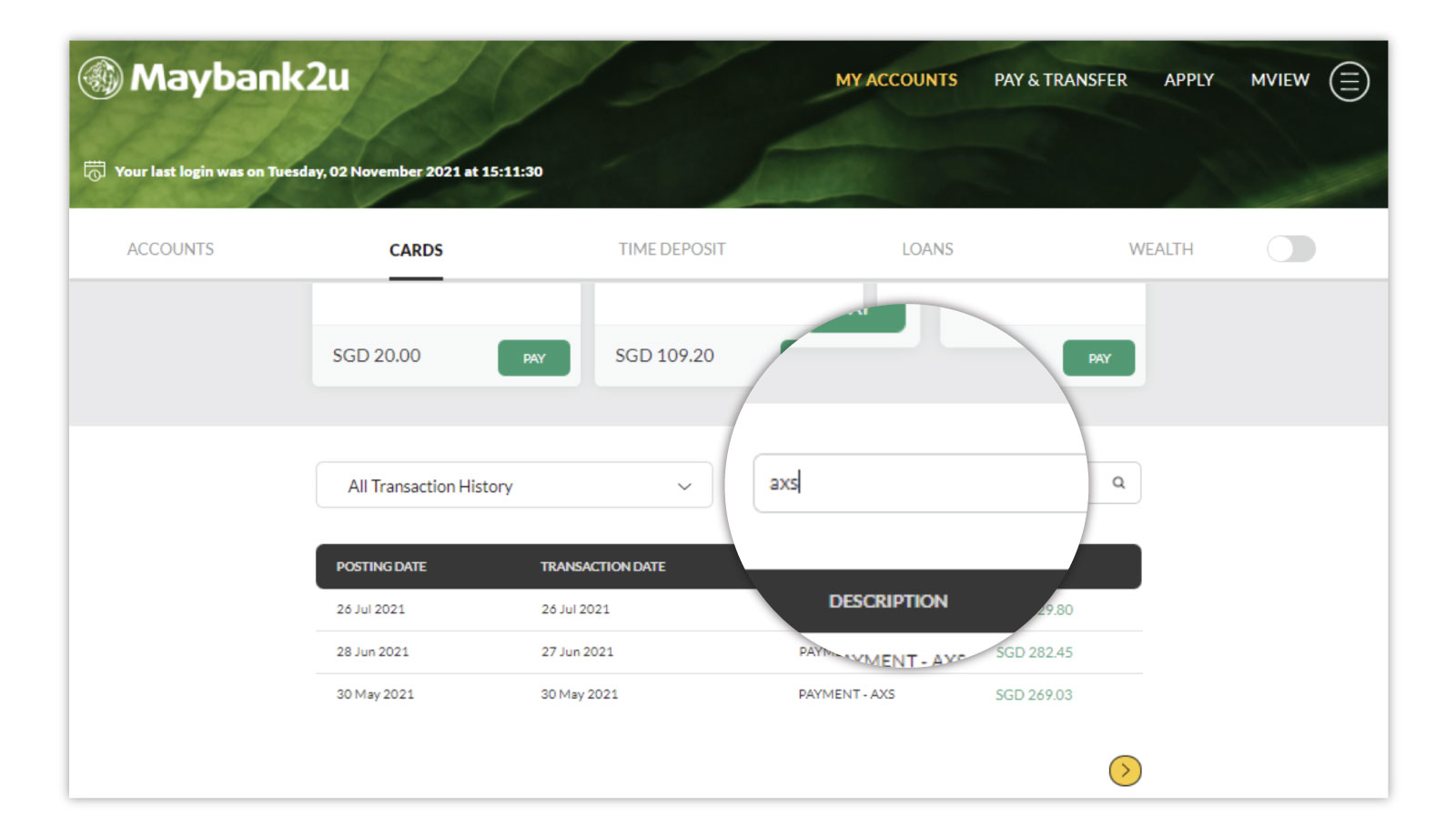This screenshot has height=836, width=1456.
Task: Click the APPLY menu item
Action: point(1188,80)
